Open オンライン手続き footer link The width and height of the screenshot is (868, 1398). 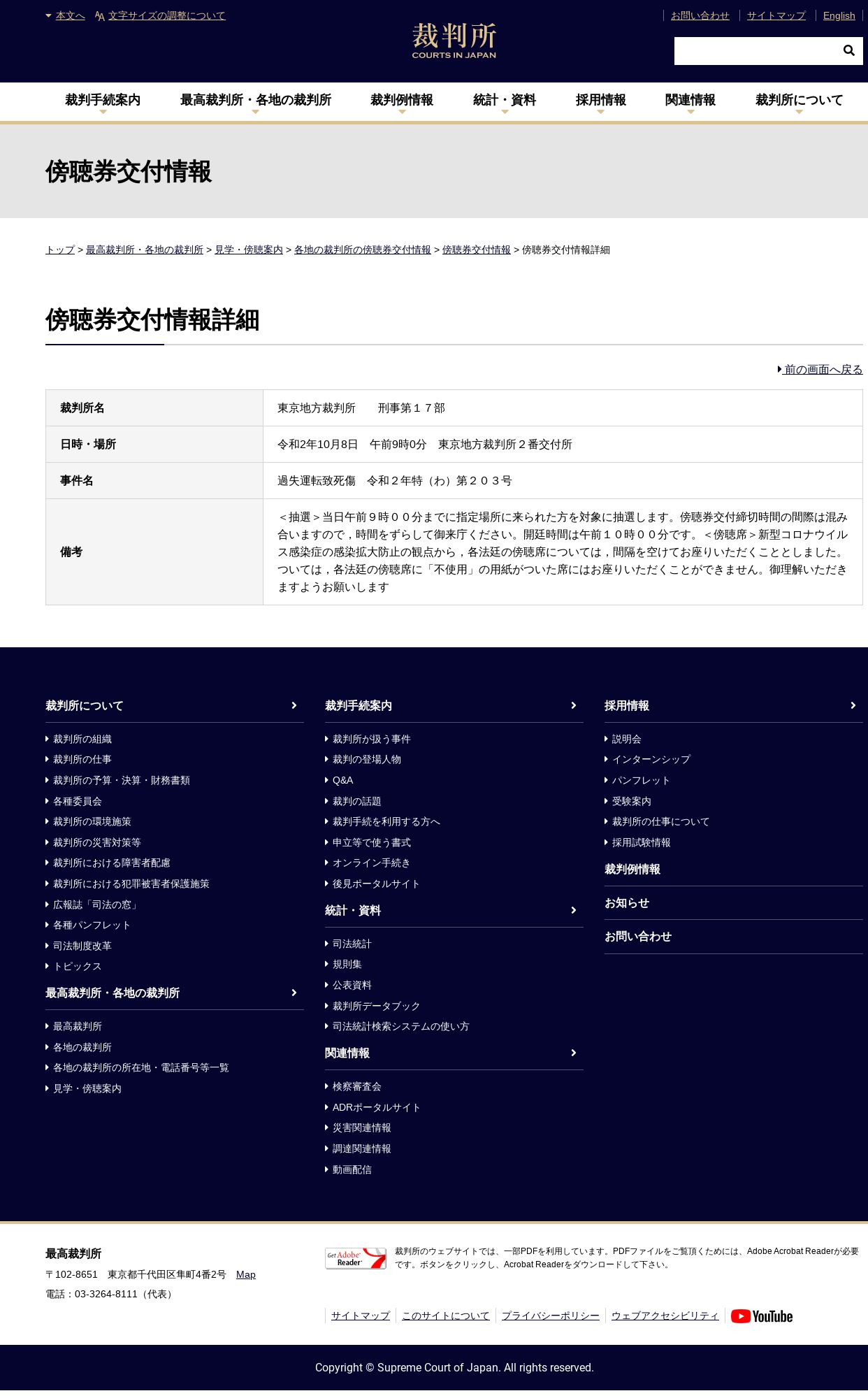(372, 863)
